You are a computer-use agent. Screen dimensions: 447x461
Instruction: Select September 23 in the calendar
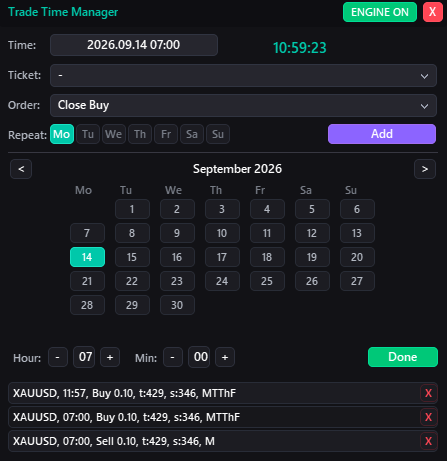(x=177, y=281)
